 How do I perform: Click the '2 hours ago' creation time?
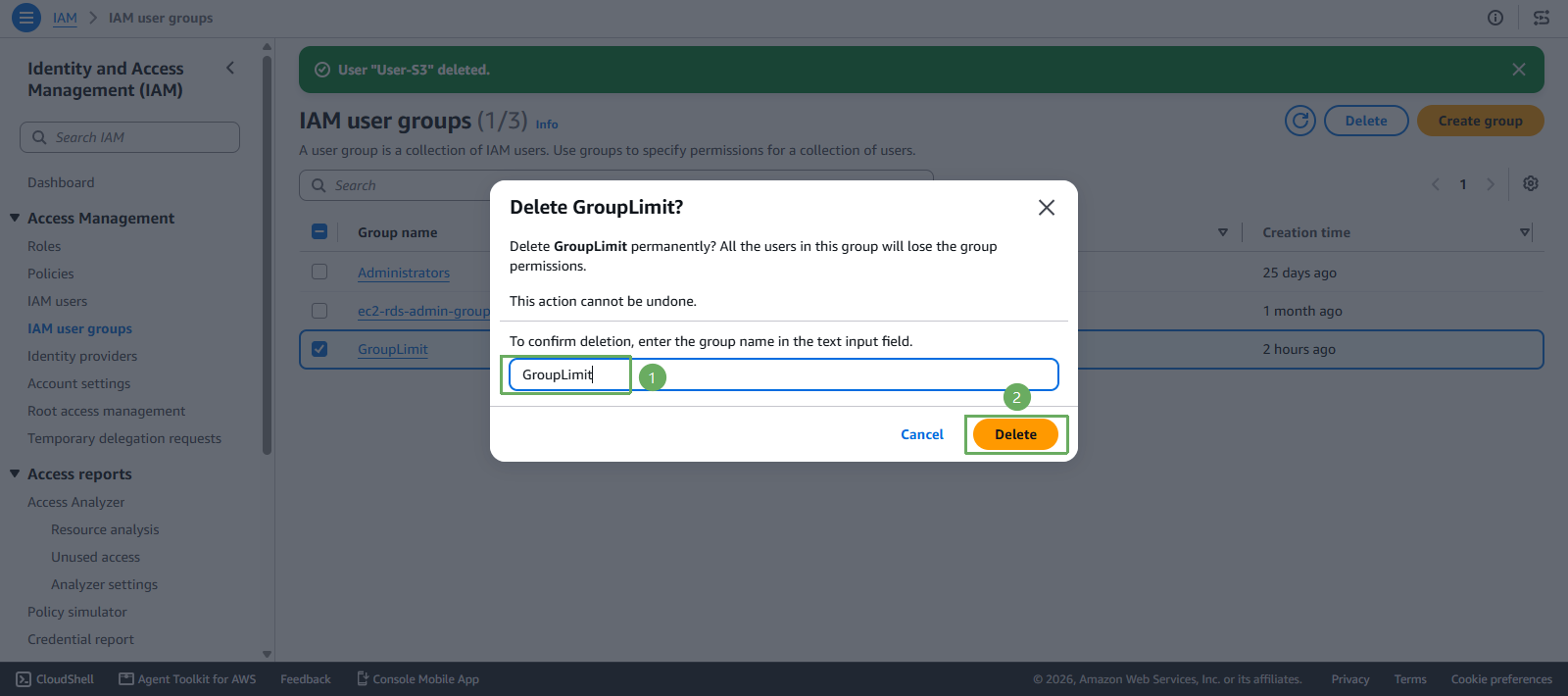pos(1298,349)
